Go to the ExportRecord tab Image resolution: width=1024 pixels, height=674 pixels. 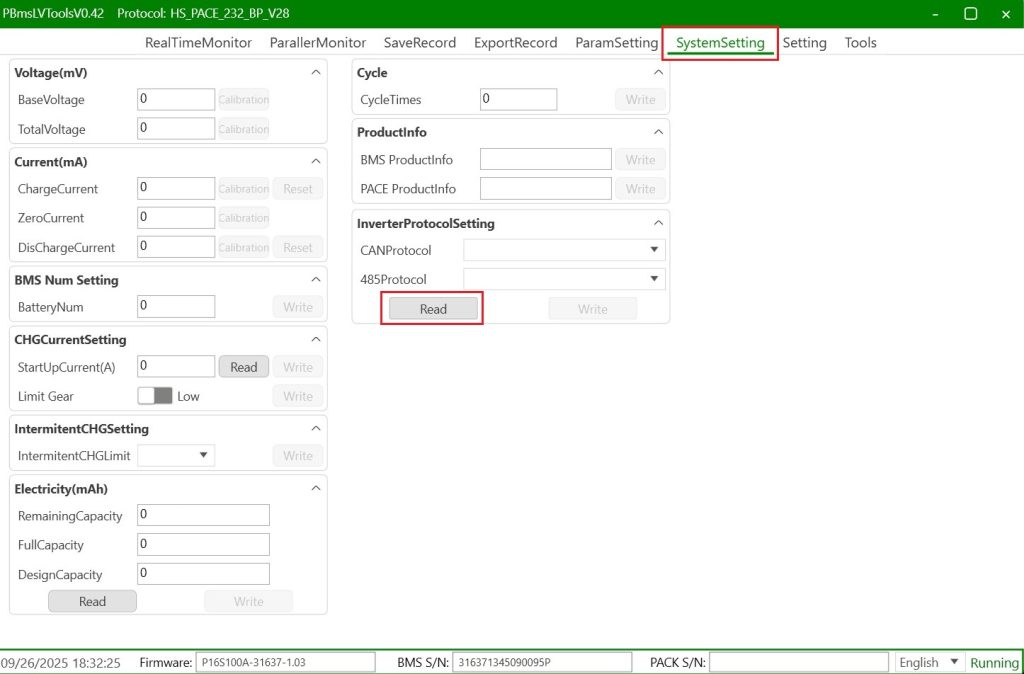click(x=515, y=43)
